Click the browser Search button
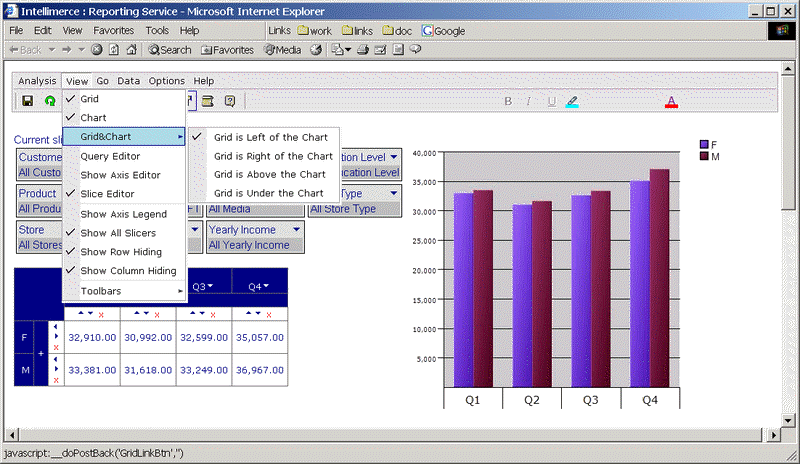This screenshot has height=464, width=800. 170,50
